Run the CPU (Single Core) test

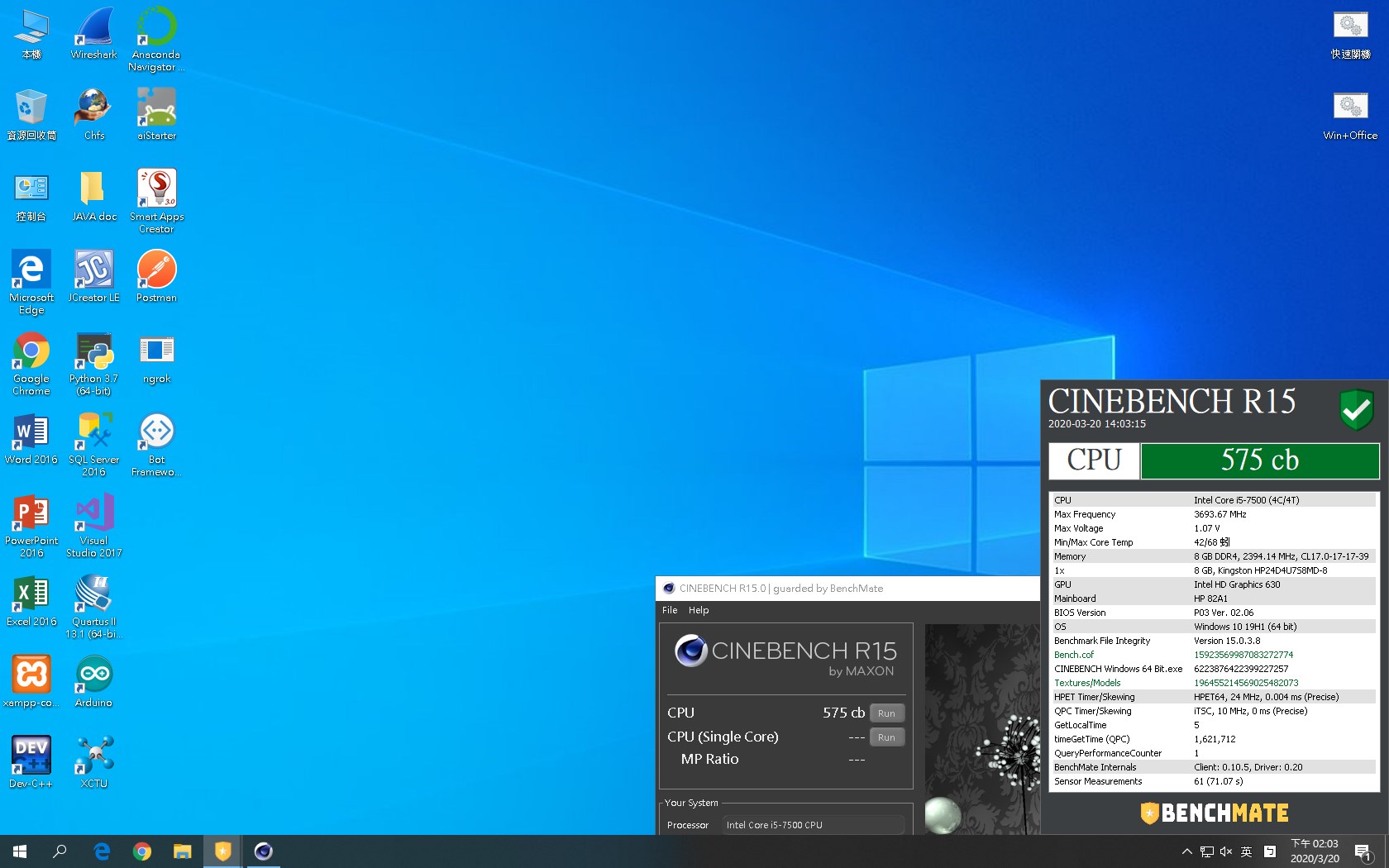point(886,737)
